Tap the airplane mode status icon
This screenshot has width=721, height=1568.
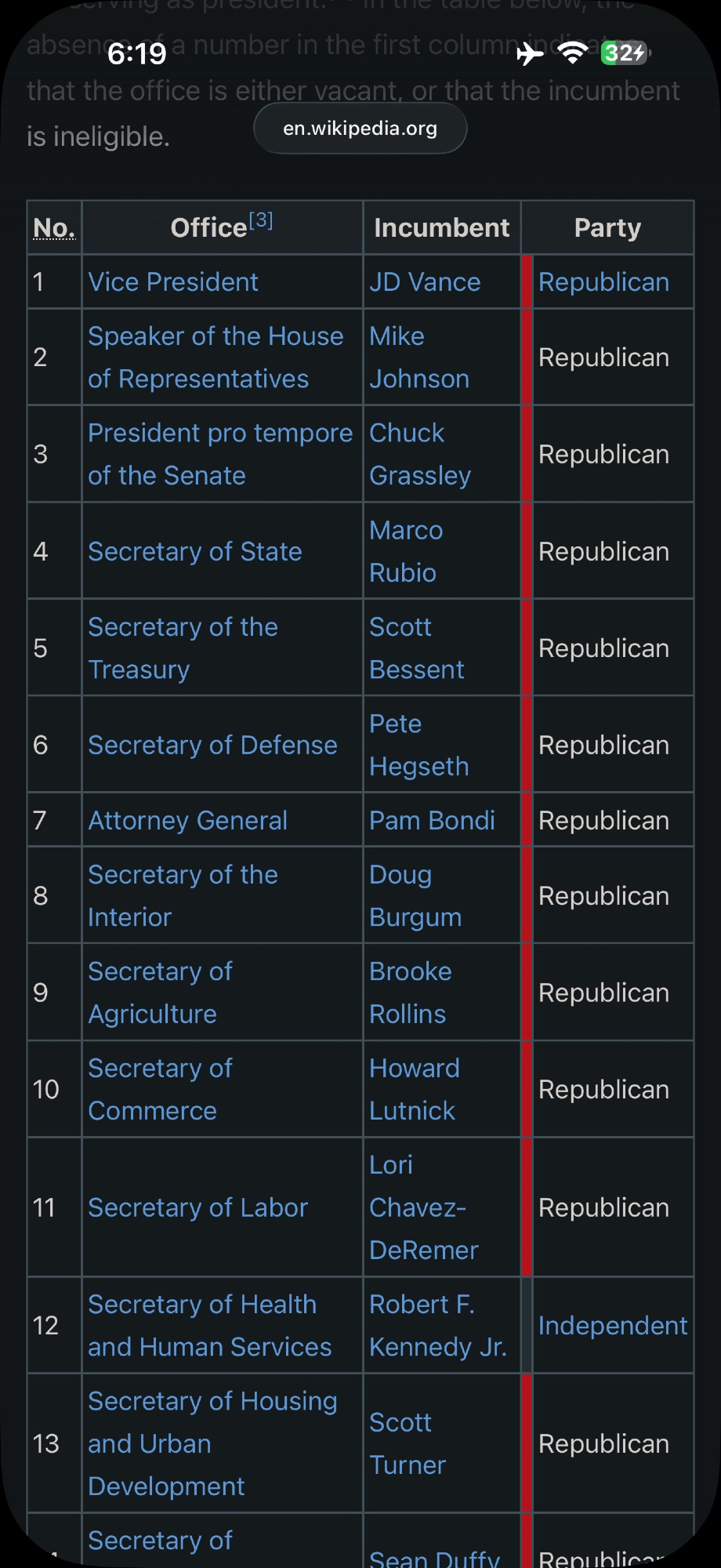(x=530, y=53)
